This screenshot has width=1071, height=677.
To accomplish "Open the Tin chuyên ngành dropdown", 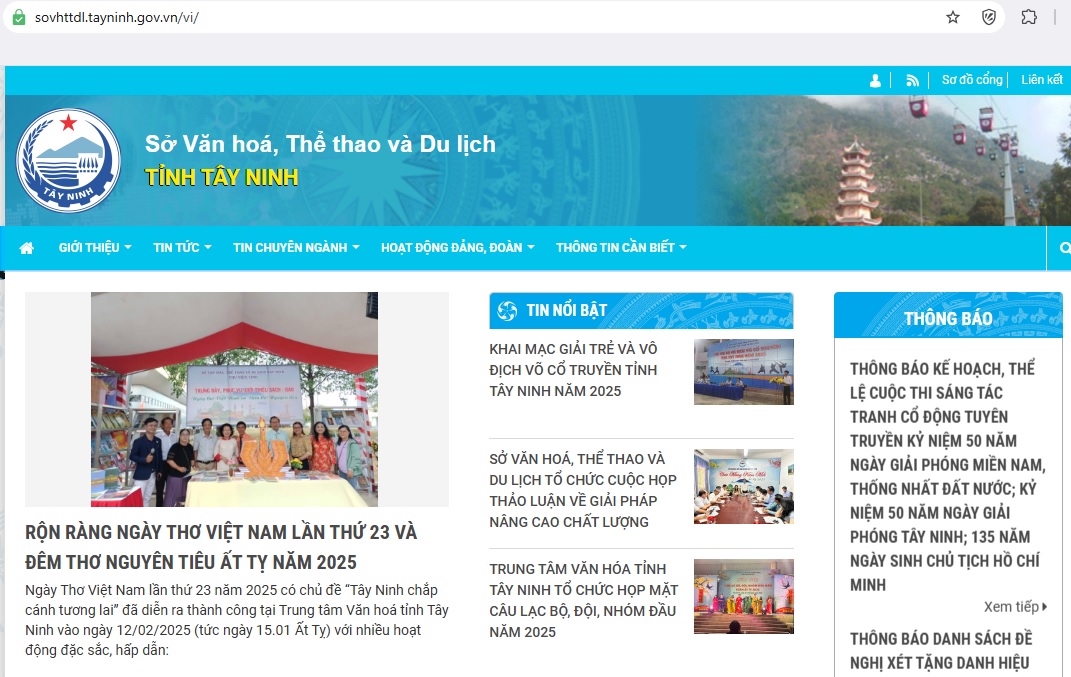I will (296, 248).
